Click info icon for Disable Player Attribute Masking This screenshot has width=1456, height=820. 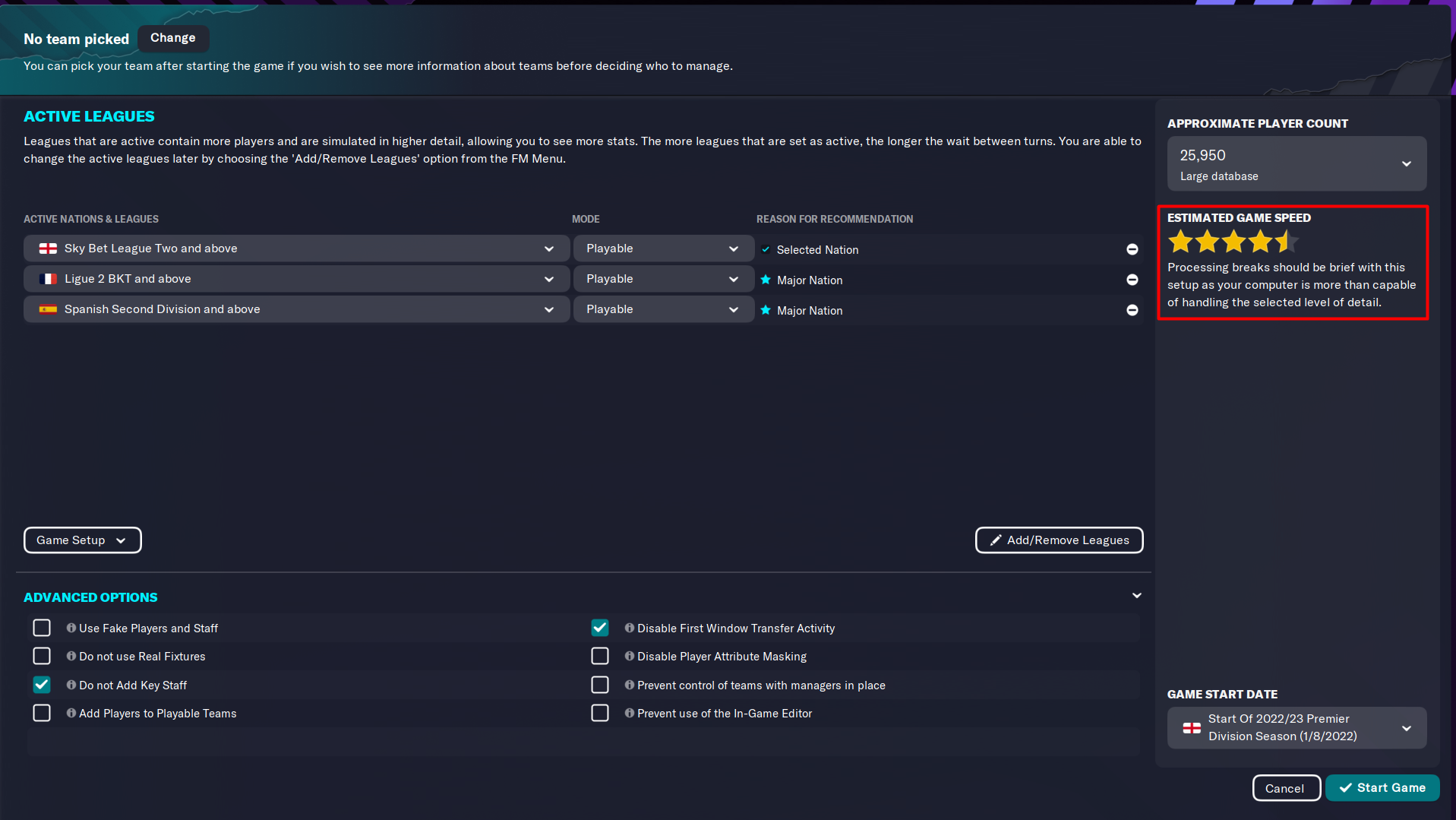(630, 656)
